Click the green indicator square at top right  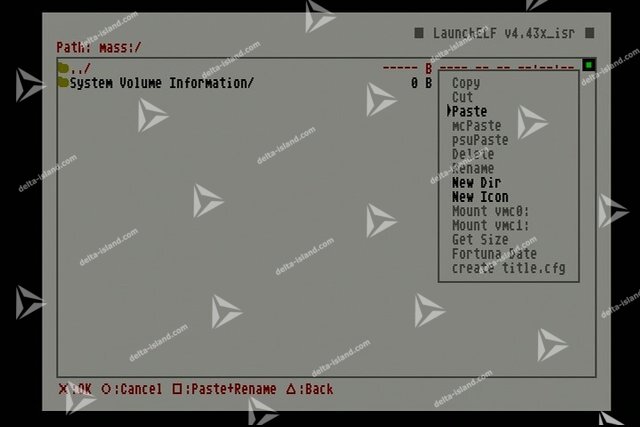point(589,66)
